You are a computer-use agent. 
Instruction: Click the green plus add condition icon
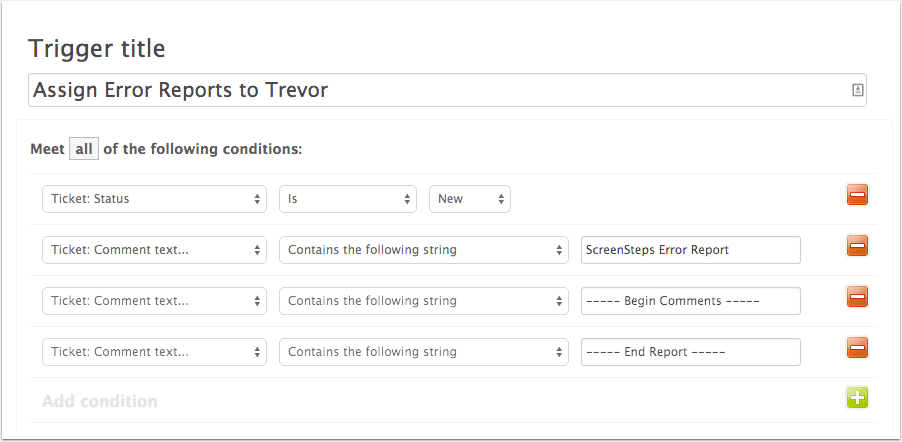[857, 398]
